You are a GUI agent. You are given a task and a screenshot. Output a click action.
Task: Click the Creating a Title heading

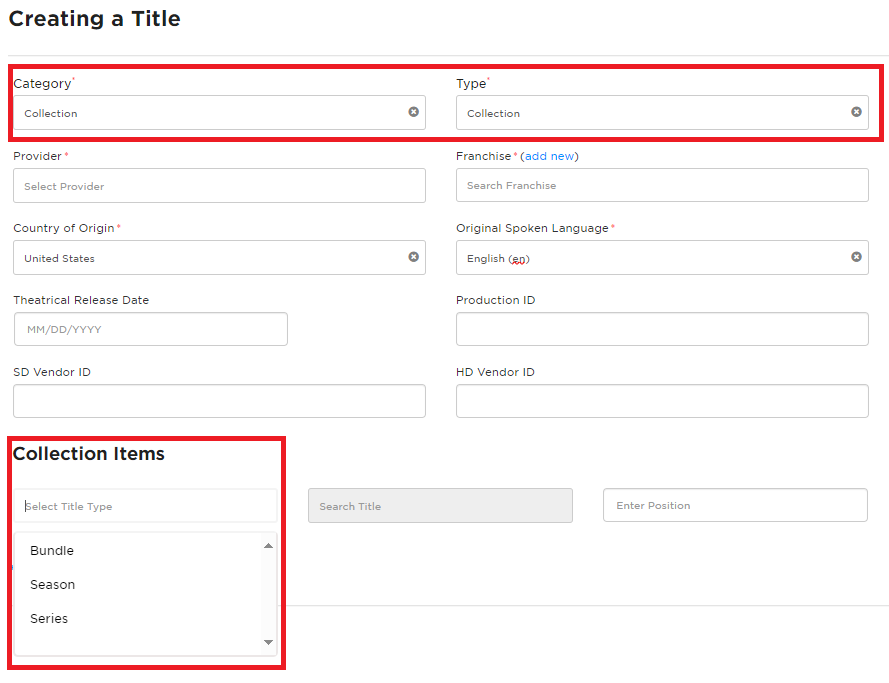[x=95, y=19]
